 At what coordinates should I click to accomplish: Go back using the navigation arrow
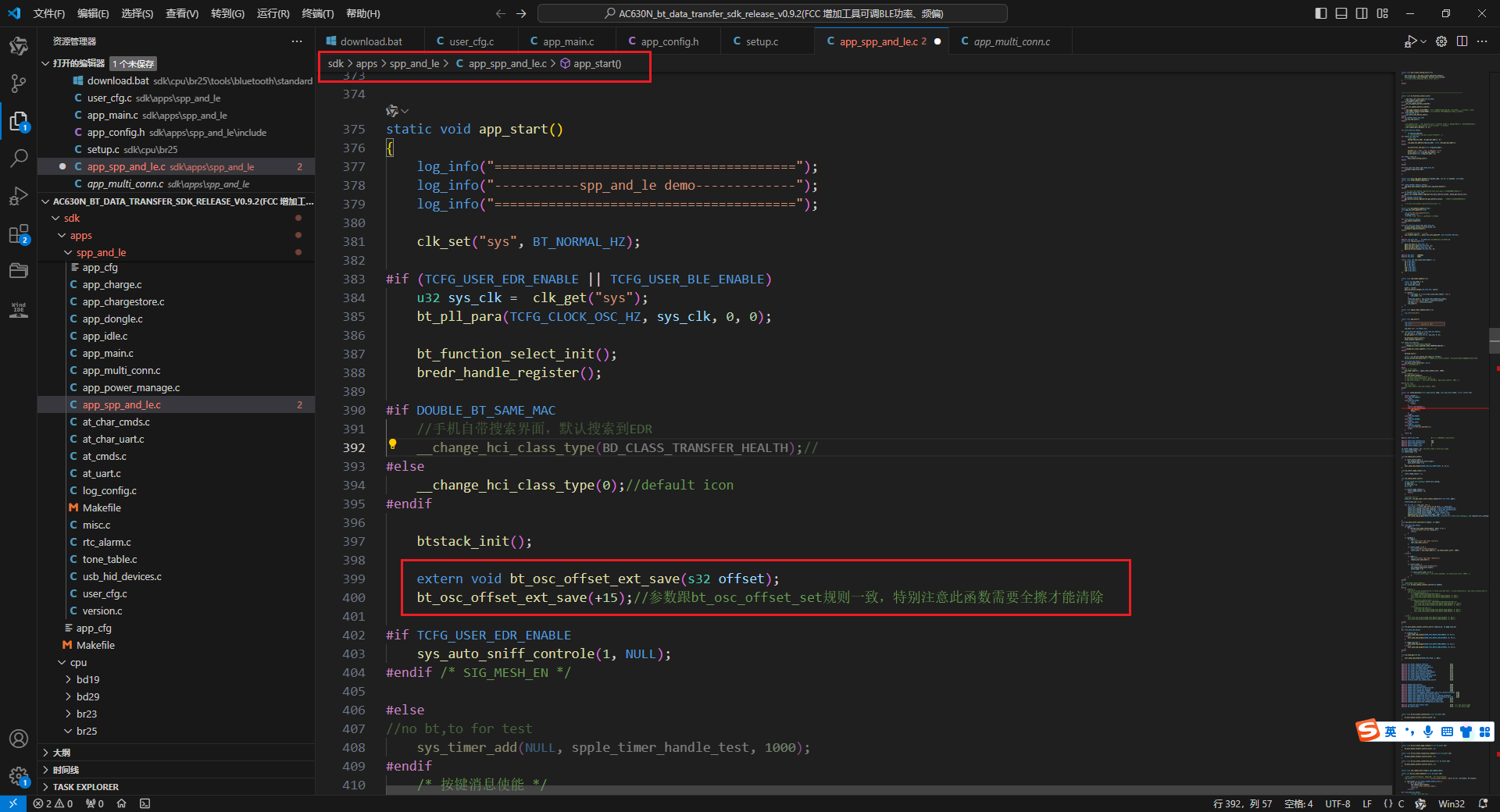click(x=501, y=13)
